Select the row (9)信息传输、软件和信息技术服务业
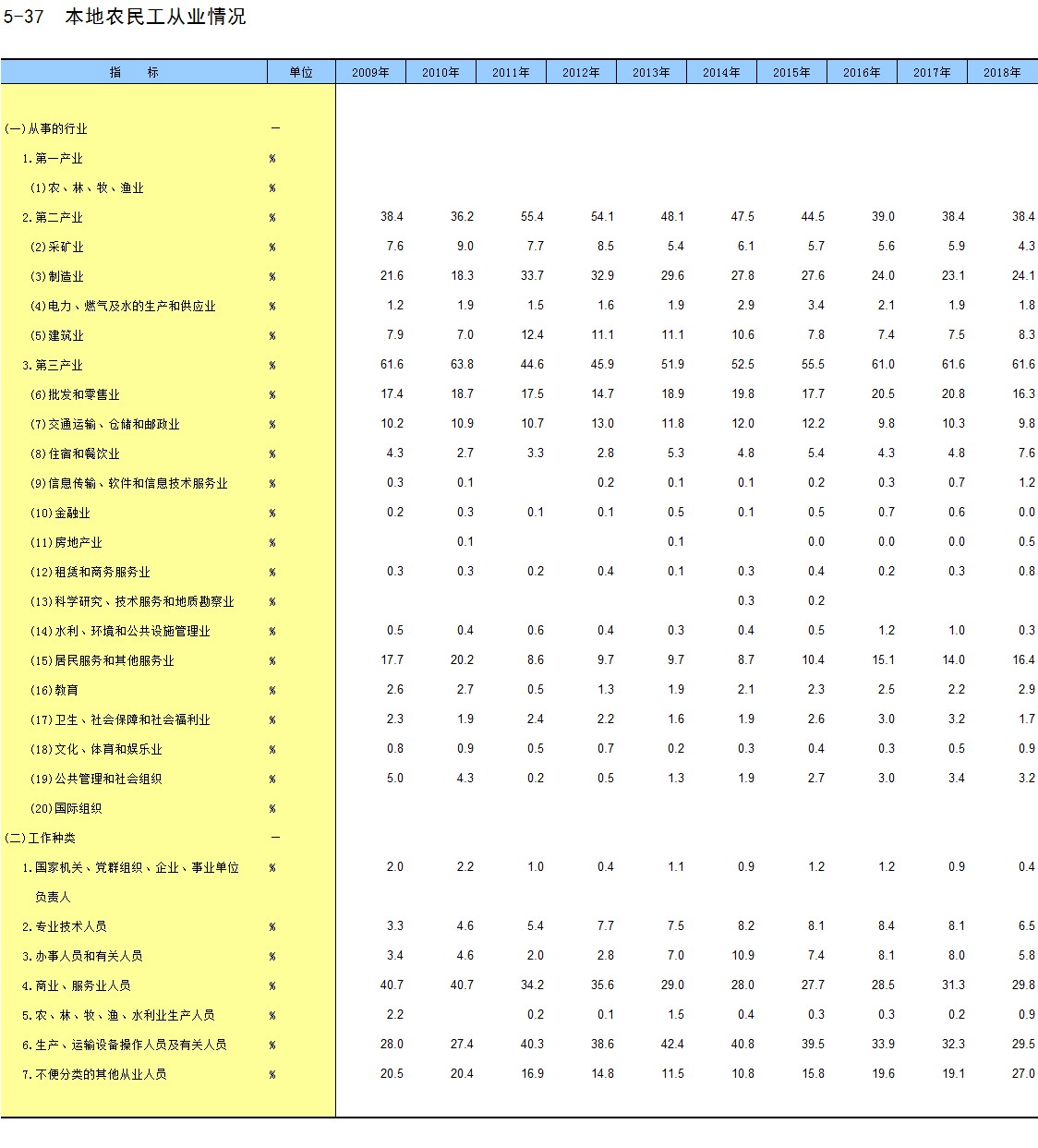 [129, 483]
